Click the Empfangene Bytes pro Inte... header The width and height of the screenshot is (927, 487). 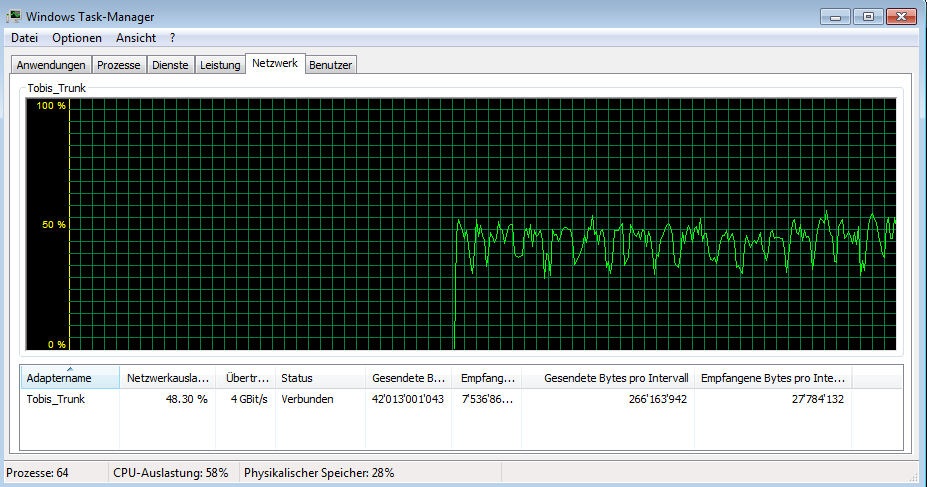[x=772, y=379]
